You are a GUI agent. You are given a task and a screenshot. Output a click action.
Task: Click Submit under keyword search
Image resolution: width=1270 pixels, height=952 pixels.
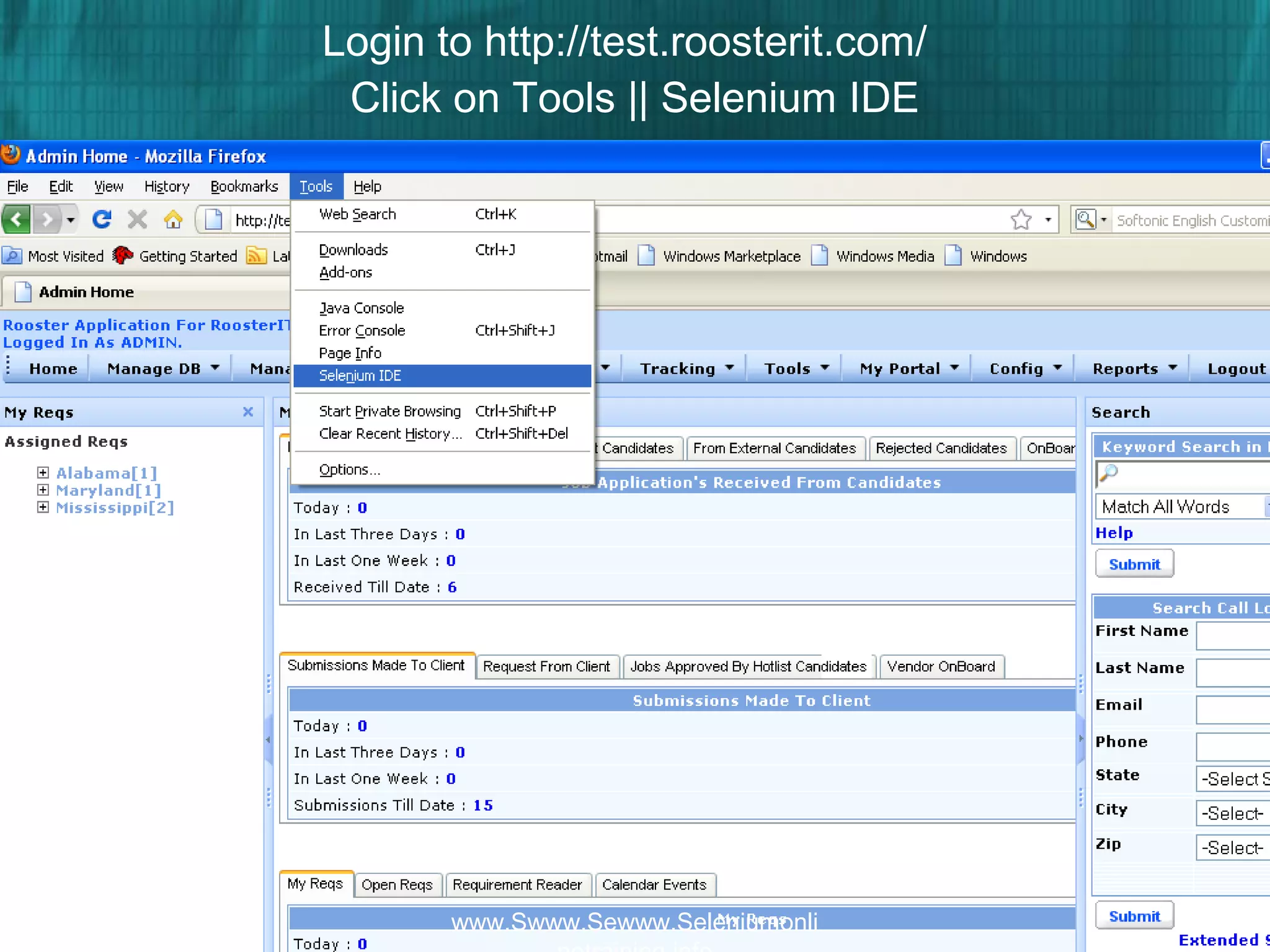tap(1134, 564)
